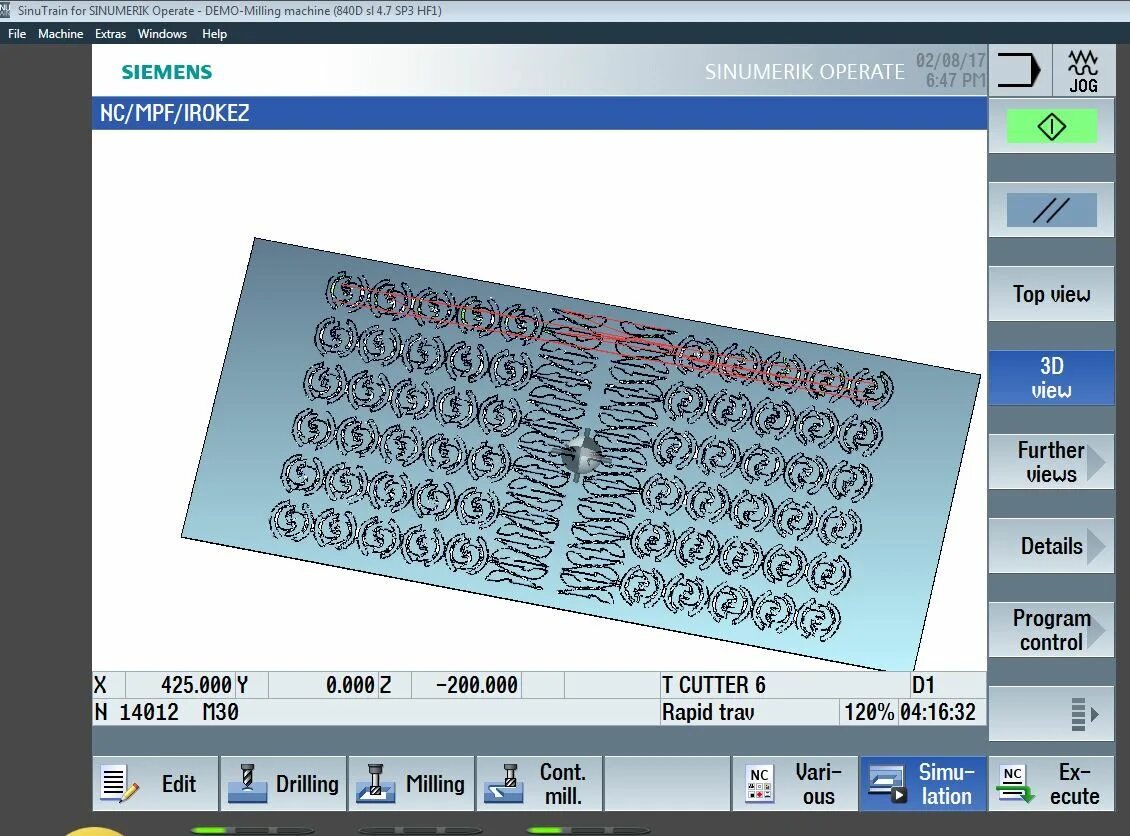Click the NC icon on the Various softkey
This screenshot has width=1130, height=836.
(760, 784)
